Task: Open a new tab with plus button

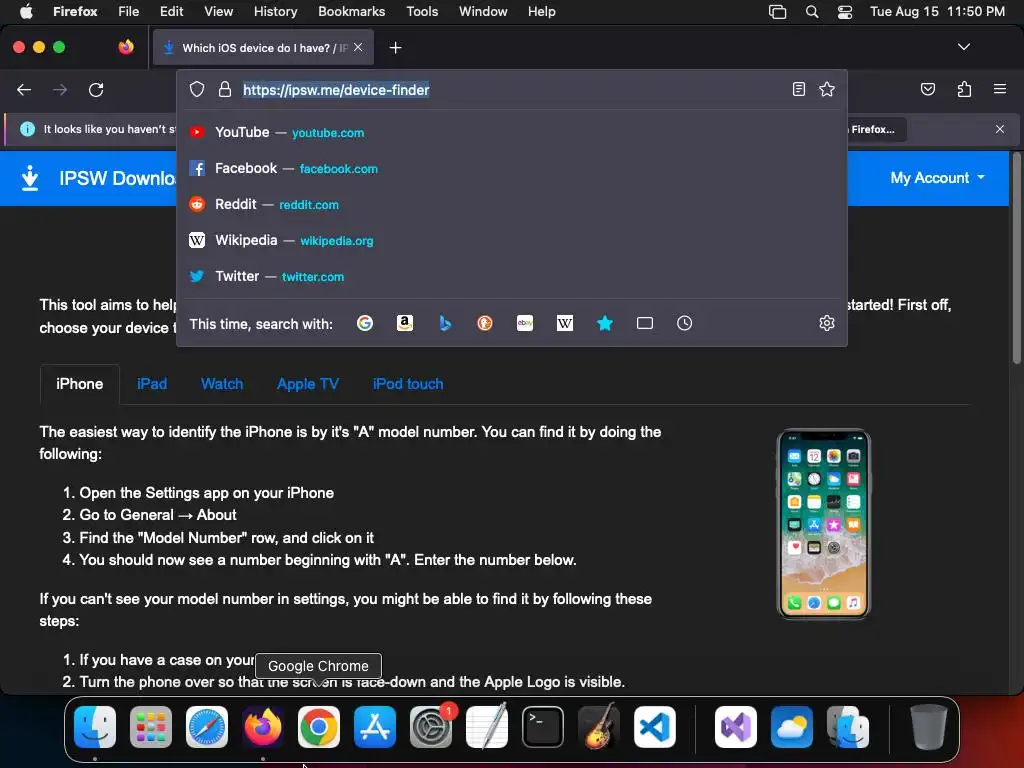Action: click(x=395, y=48)
